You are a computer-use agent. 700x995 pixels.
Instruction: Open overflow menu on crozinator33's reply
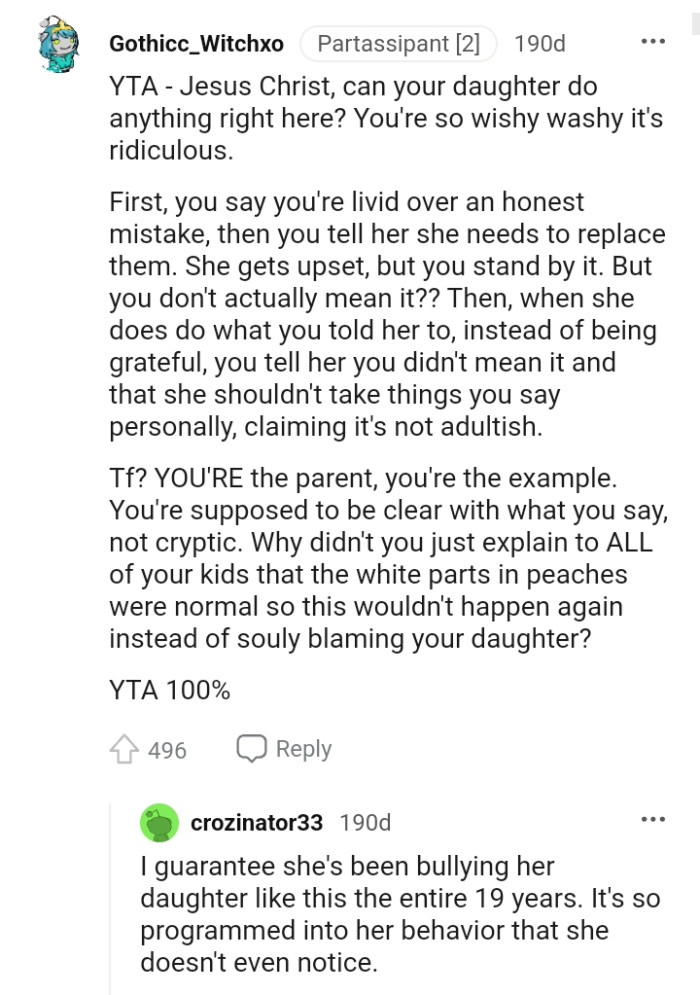[x=652, y=820]
